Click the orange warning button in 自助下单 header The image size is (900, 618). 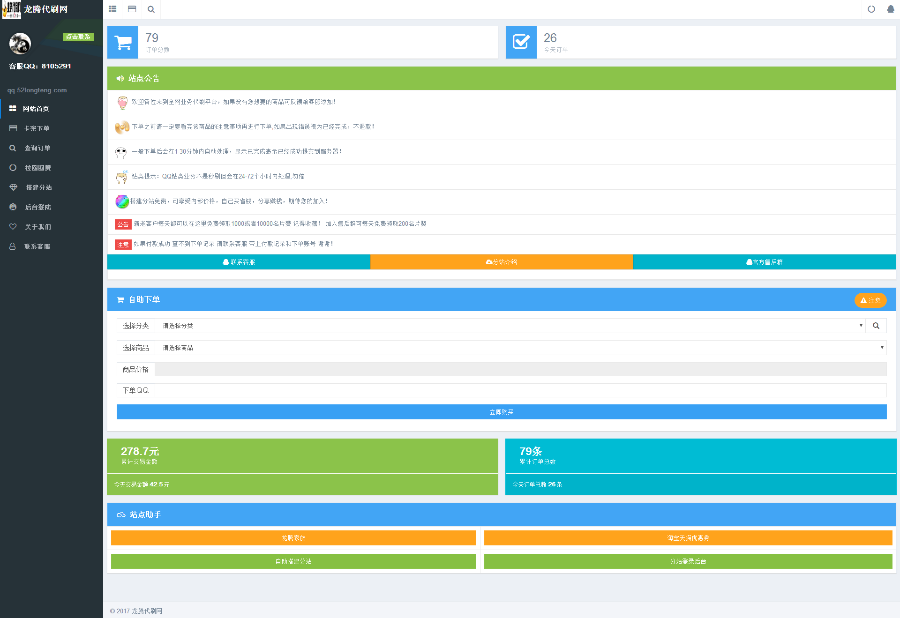pos(870,300)
